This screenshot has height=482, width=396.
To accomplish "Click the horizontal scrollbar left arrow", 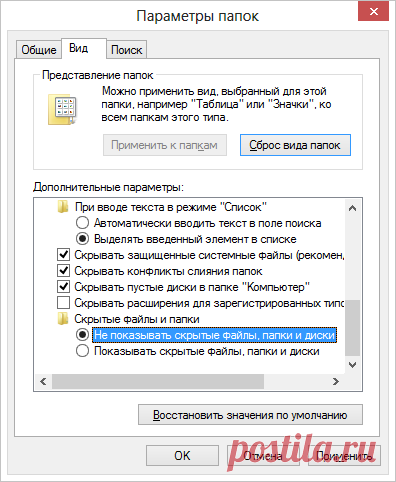I will click(x=43, y=381).
